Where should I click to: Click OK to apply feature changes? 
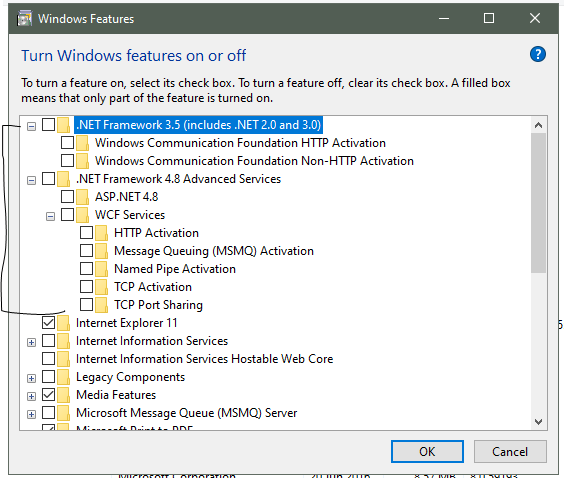click(427, 451)
